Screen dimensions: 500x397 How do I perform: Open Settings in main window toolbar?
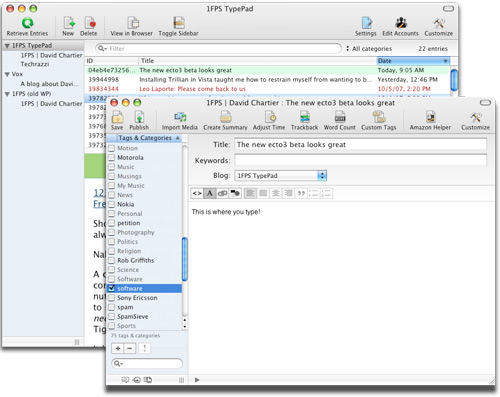pos(366,27)
